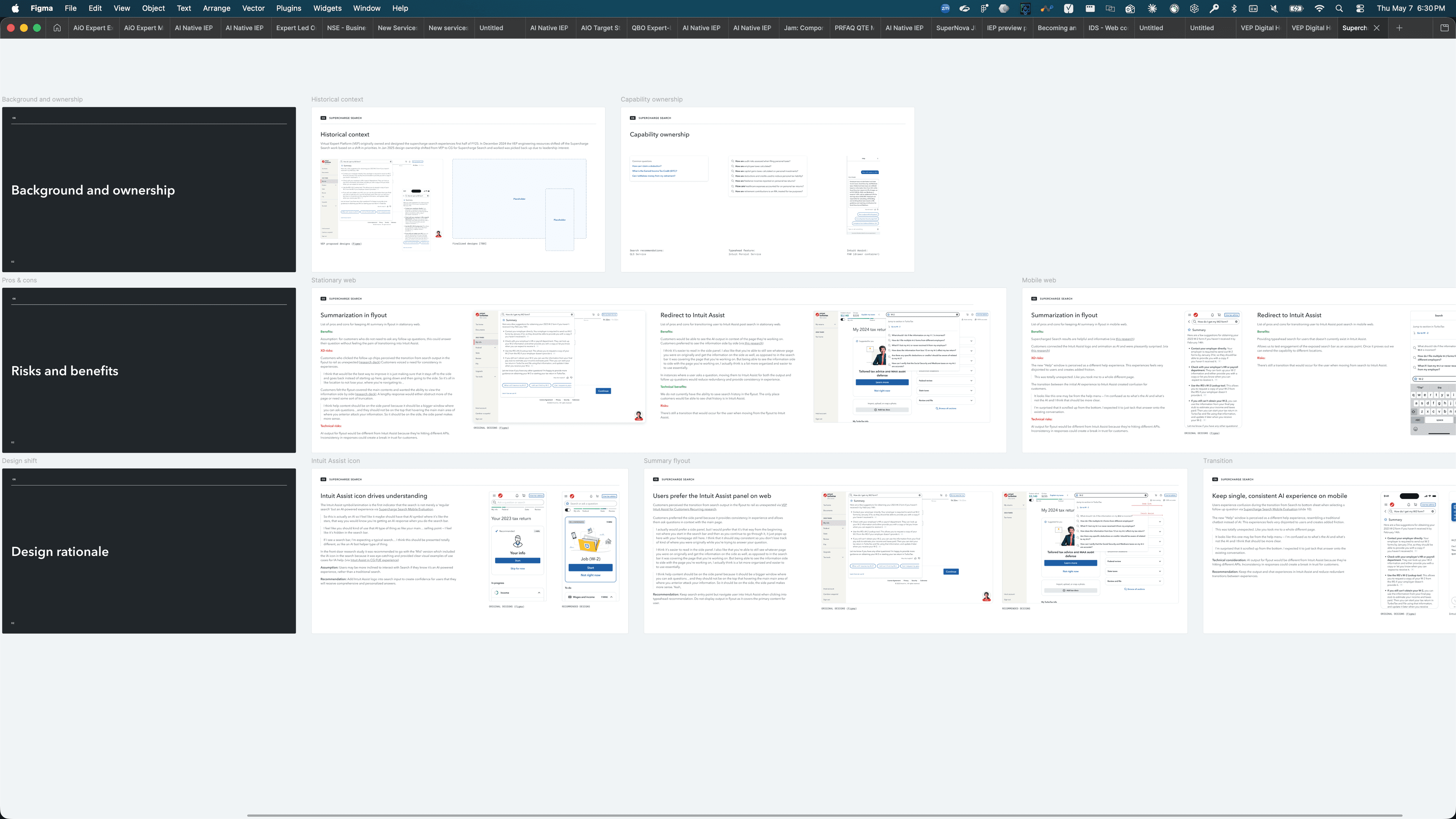
Task: Open the Plugins menu
Action: 289,8
